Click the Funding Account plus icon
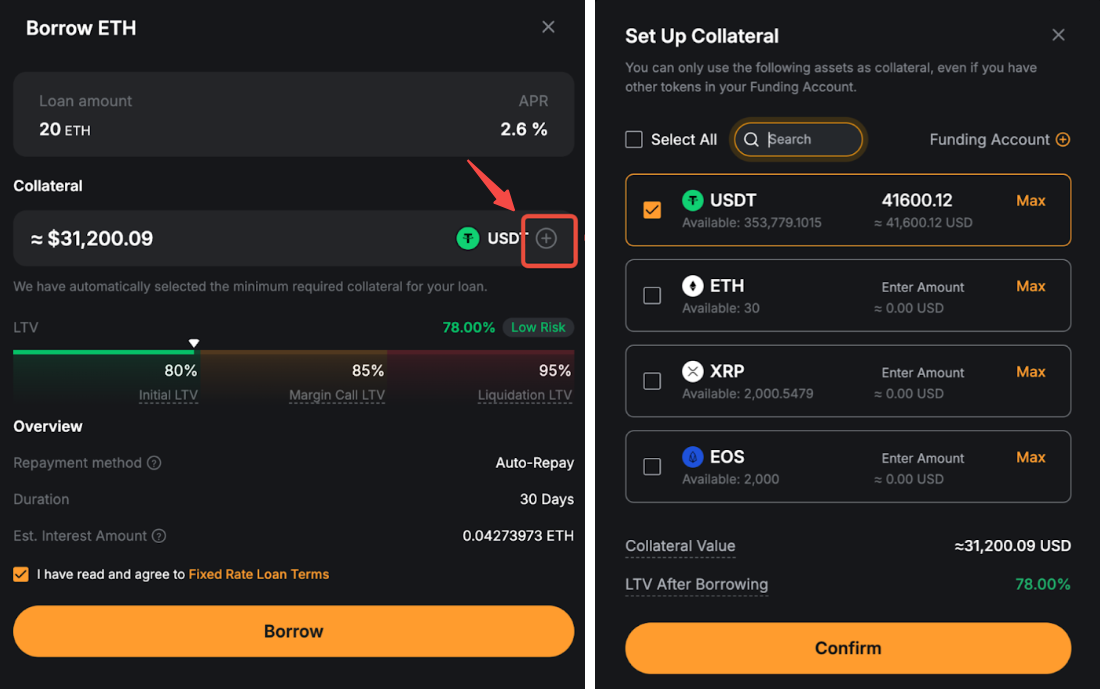Viewport: 1100px width, 689px height. 1063,140
